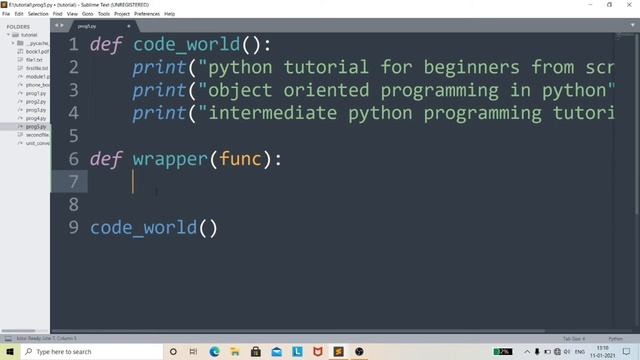Click the microphone tray icon

(x=537, y=351)
